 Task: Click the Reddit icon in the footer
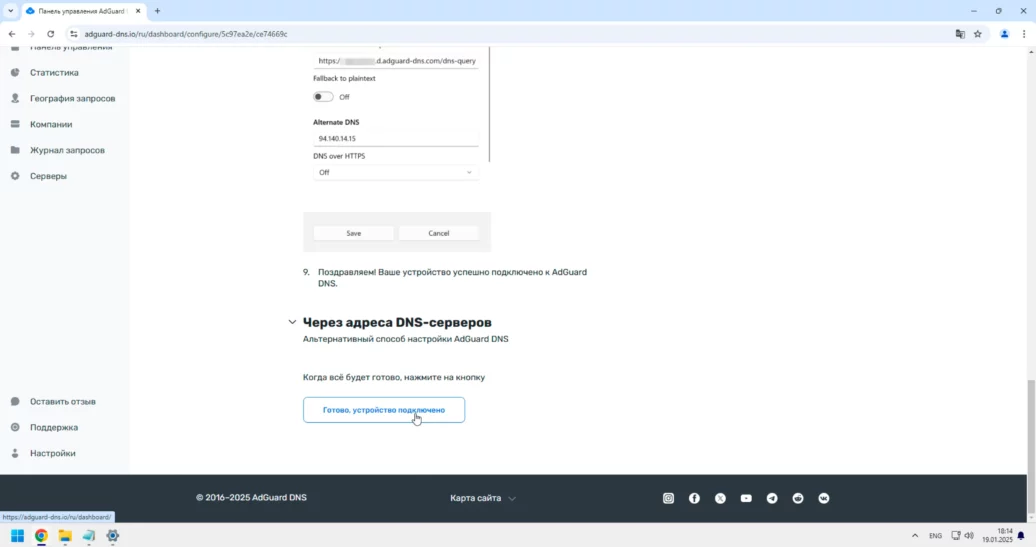pyautogui.click(x=798, y=498)
